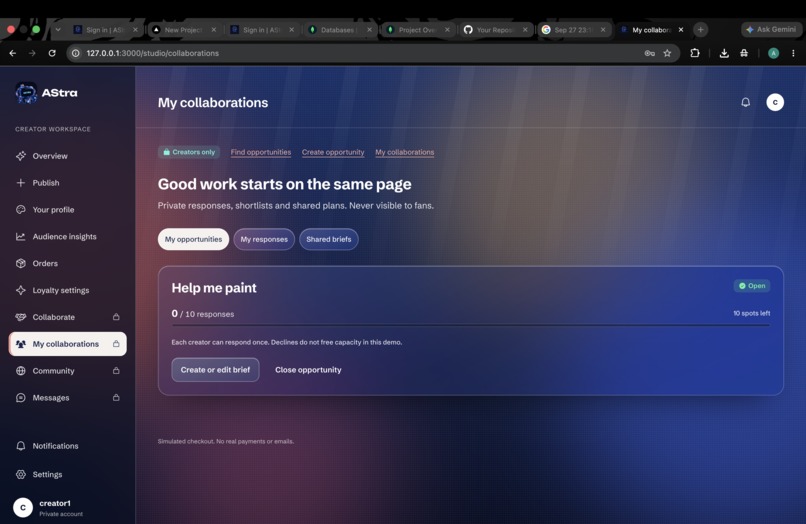
Task: Select Collaborate in the sidebar
Action: click(x=67, y=317)
